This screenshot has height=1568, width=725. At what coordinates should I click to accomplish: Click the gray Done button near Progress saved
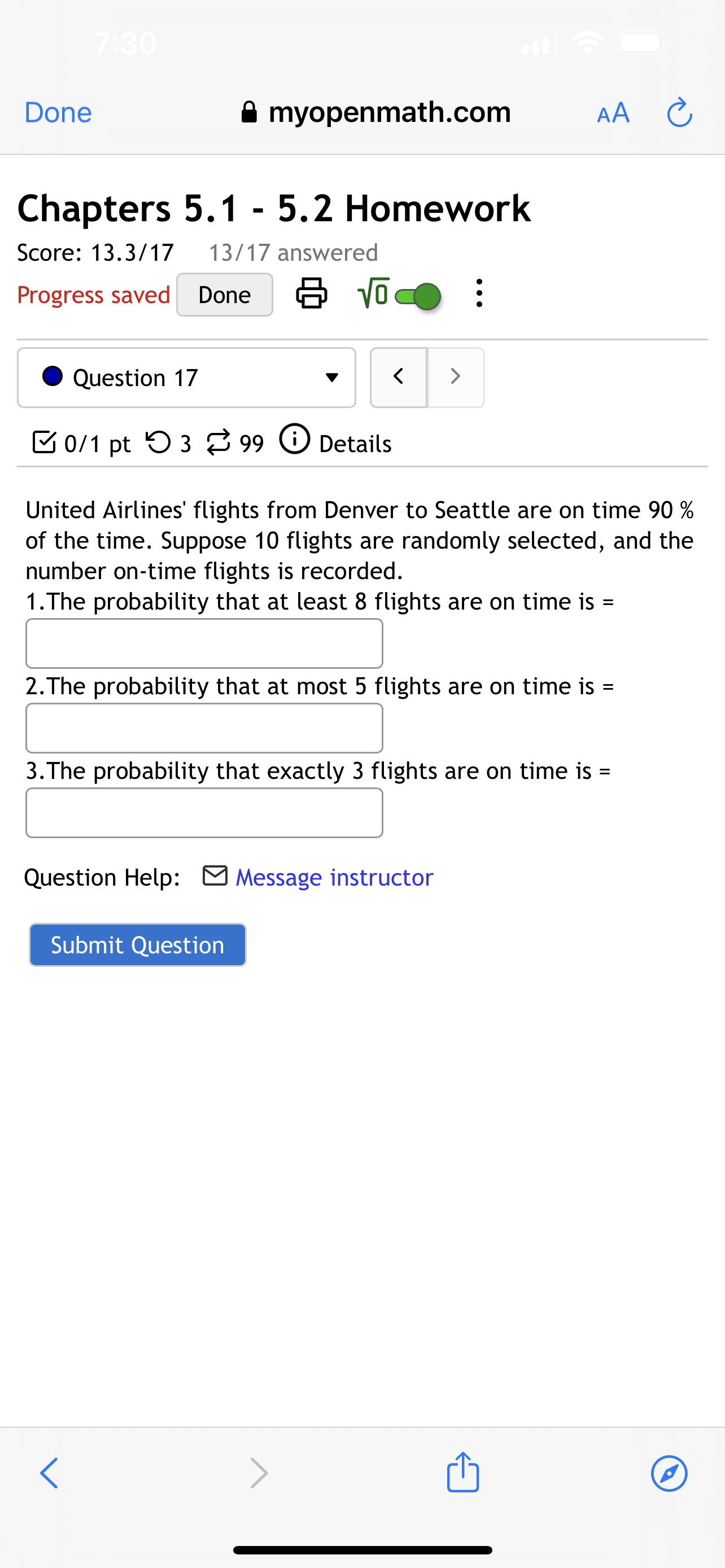click(x=224, y=294)
